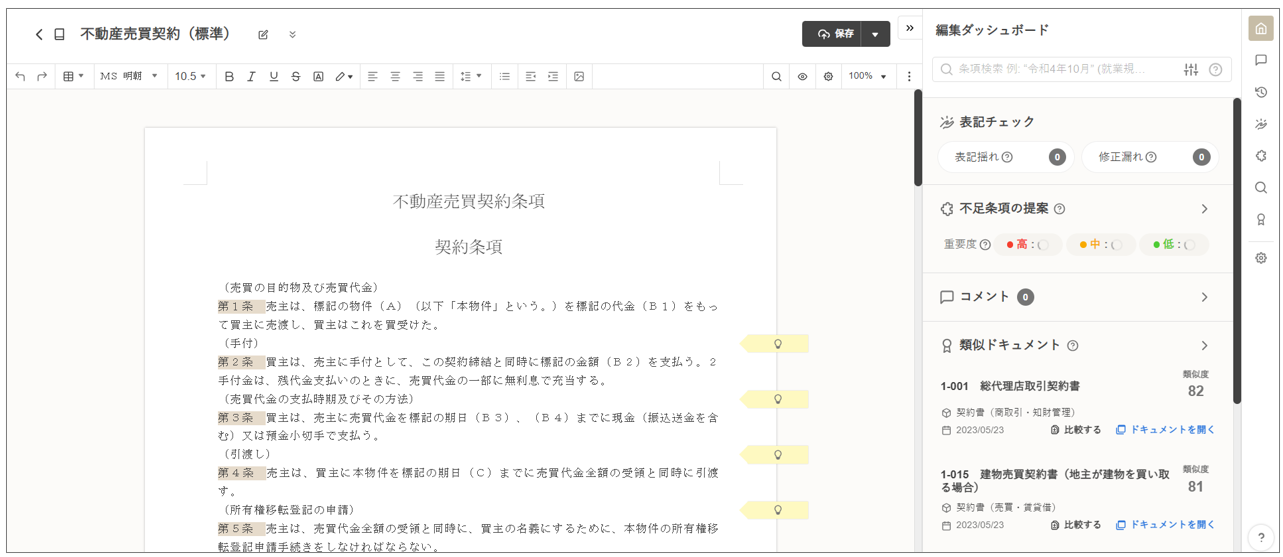Click the puzzle piece icon in the sidebar
Image resolution: width=1283 pixels, height=557 pixels.
point(1261,156)
